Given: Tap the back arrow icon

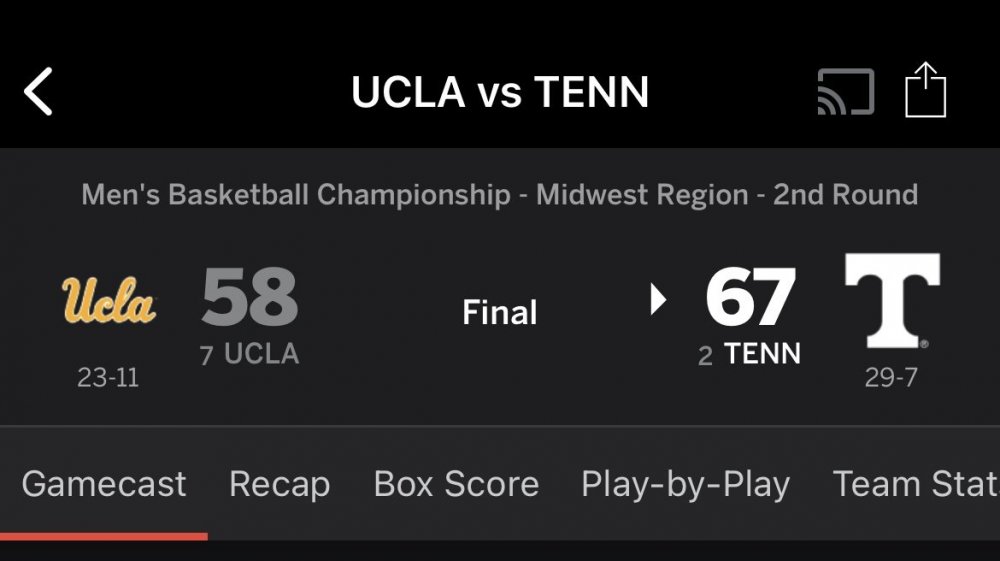Looking at the screenshot, I should click(38, 93).
